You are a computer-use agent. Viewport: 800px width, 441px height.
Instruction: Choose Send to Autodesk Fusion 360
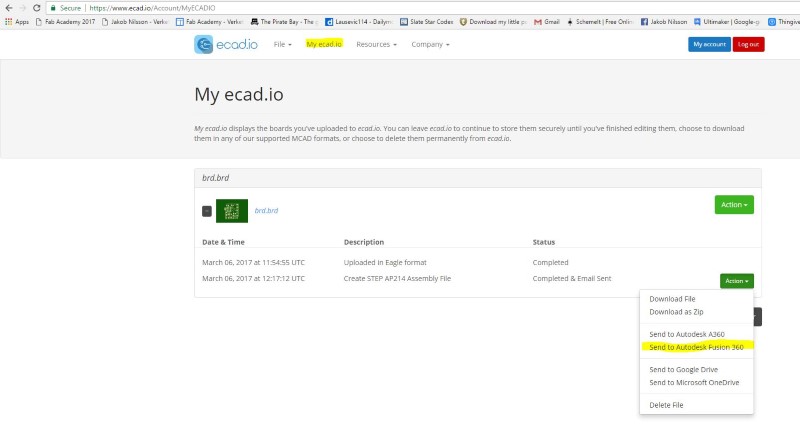point(696,347)
